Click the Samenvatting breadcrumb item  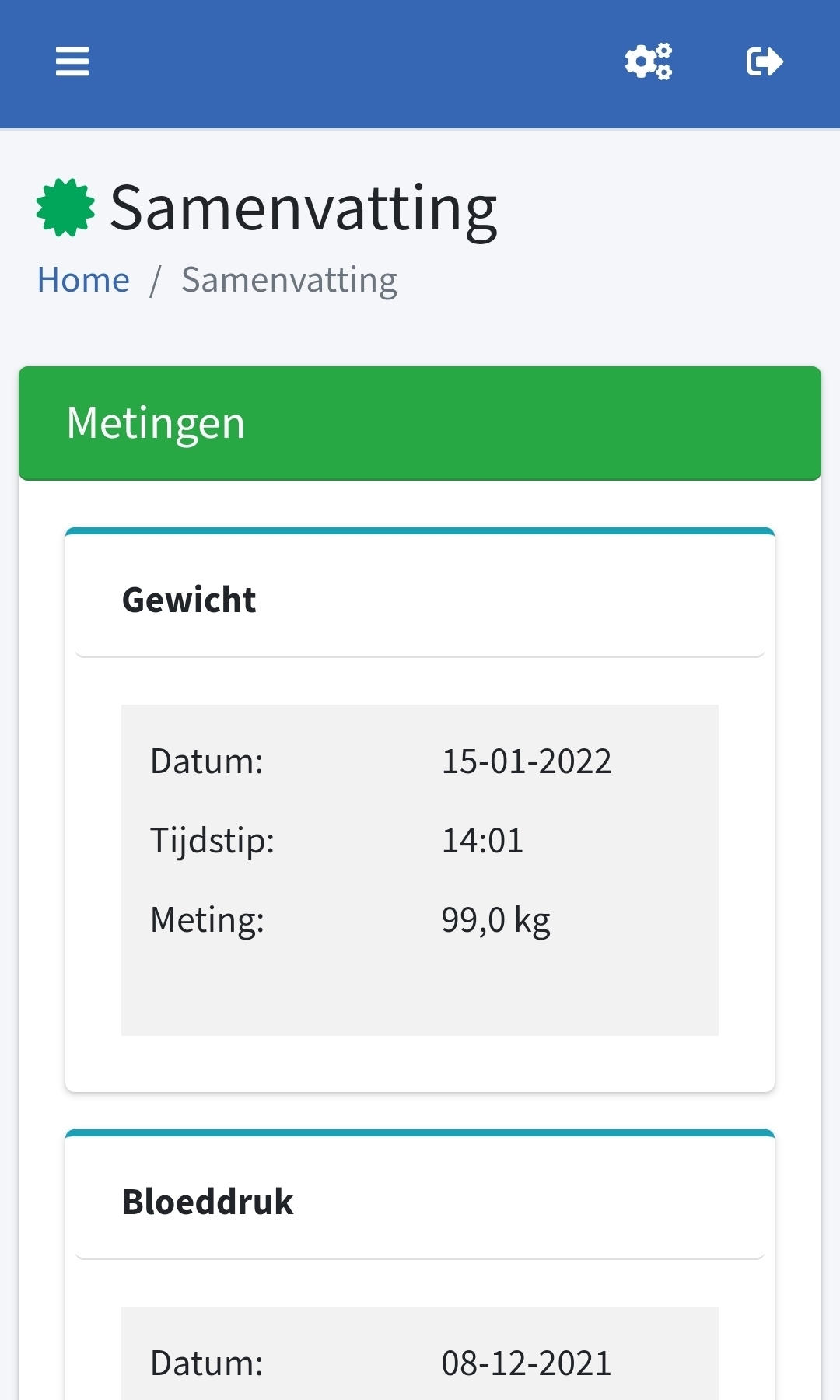click(x=289, y=280)
